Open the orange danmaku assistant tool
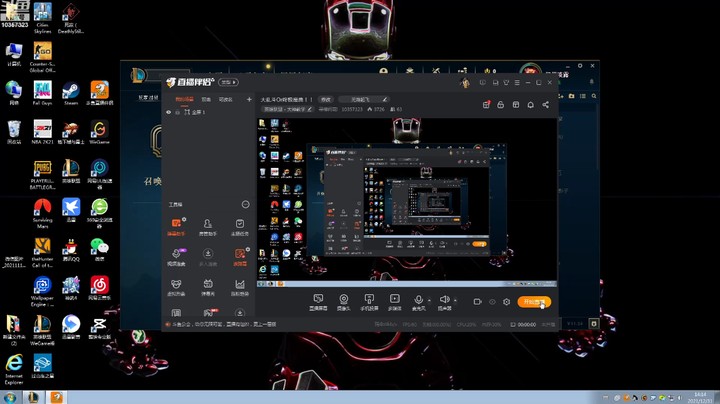Image resolution: width=720 pixels, height=404 pixels. [176, 227]
